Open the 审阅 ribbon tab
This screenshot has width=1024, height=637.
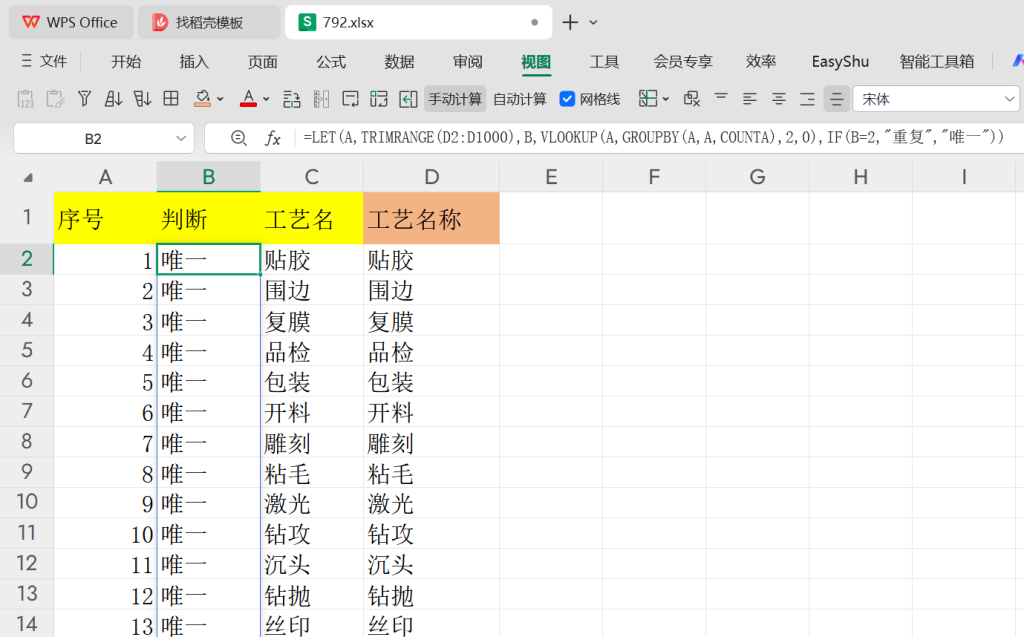tap(468, 61)
